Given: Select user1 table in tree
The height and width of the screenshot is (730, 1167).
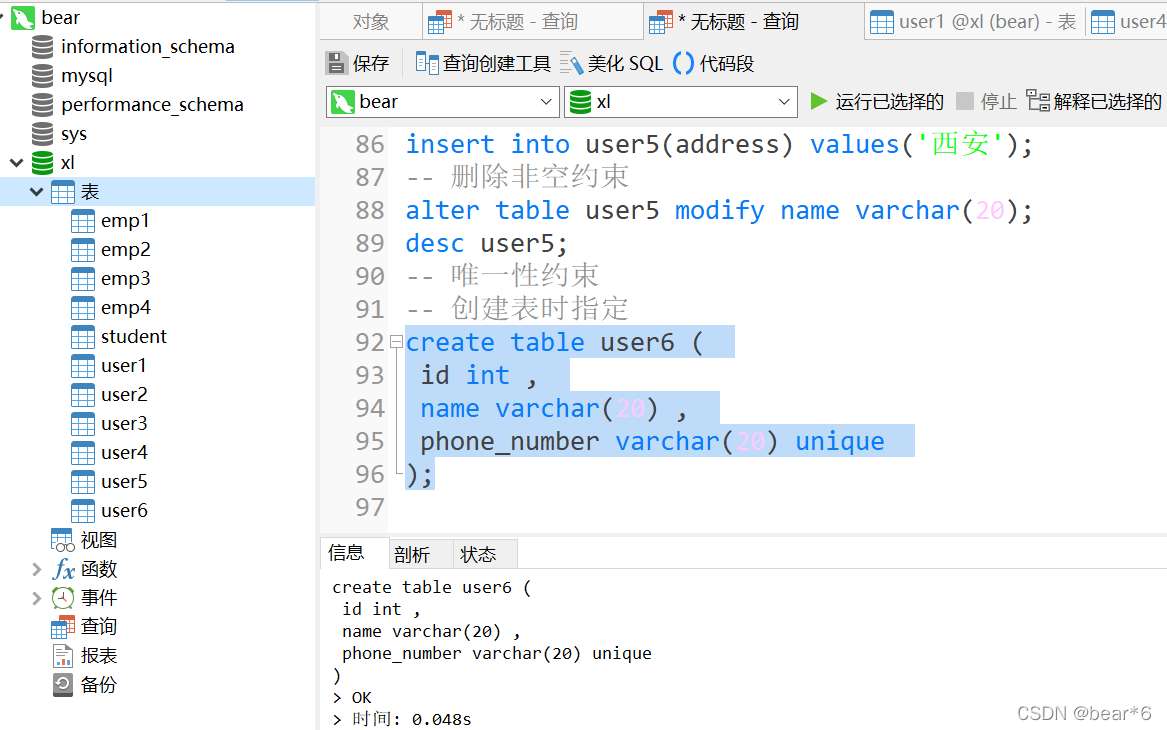Looking at the screenshot, I should tap(124, 366).
